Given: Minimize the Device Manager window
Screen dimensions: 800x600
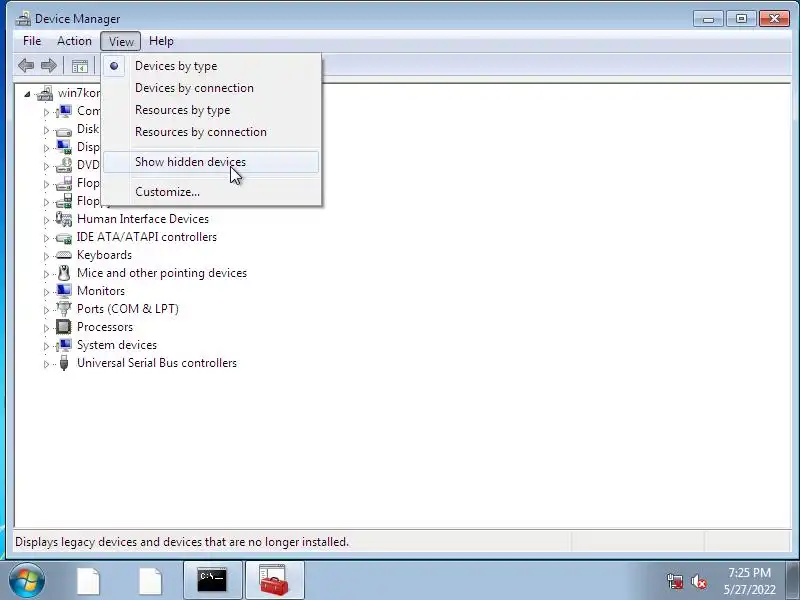Looking at the screenshot, I should 708,19.
